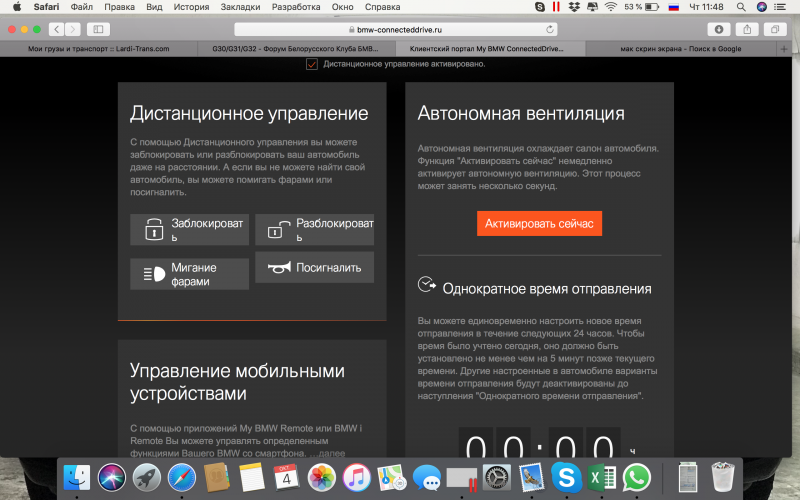This screenshot has height=500, width=800.
Task: Open Mail stamp icon in the Dock
Action: pyautogui.click(x=532, y=478)
